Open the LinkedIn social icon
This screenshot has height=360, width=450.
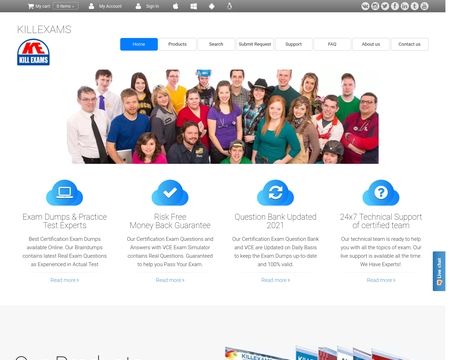point(405,6)
